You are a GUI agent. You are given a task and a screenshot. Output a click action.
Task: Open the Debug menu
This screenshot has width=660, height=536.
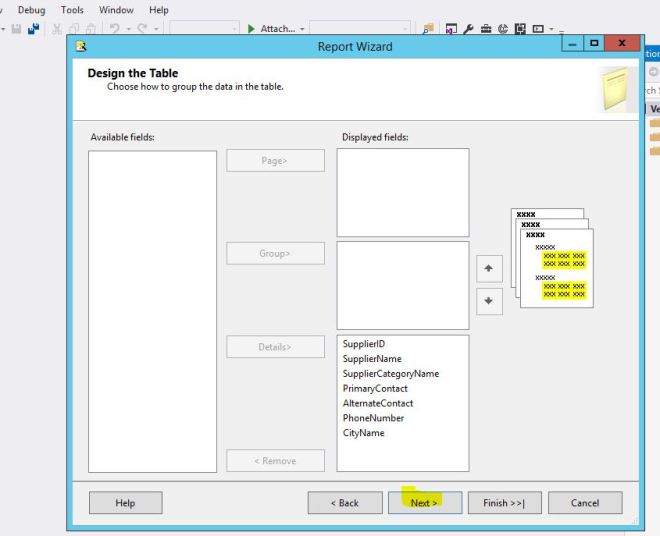[32, 10]
